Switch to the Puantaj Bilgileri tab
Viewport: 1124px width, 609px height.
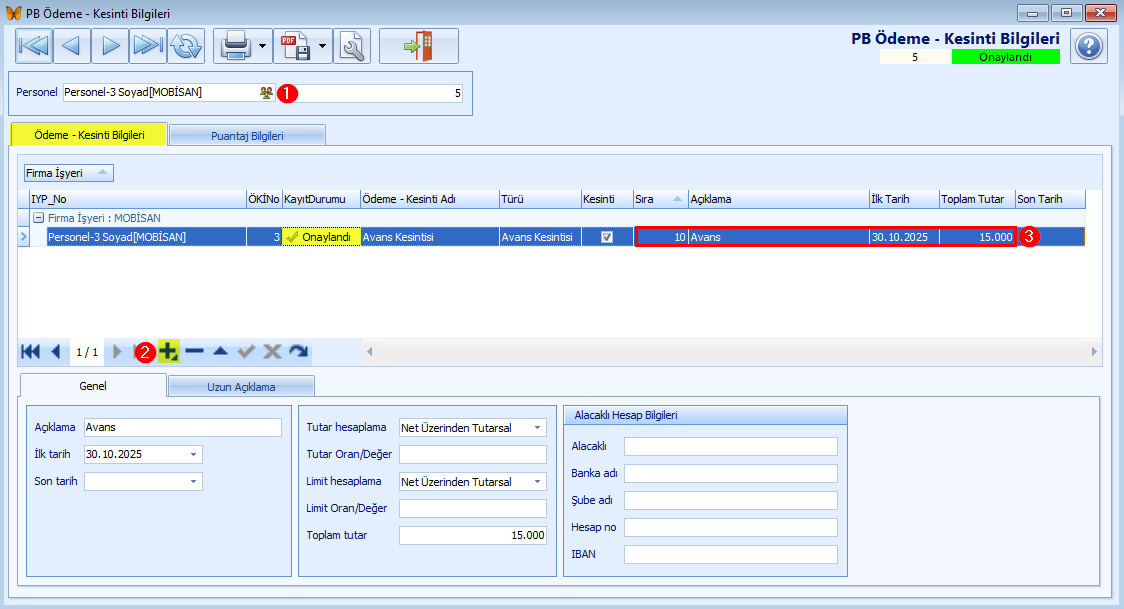247,135
